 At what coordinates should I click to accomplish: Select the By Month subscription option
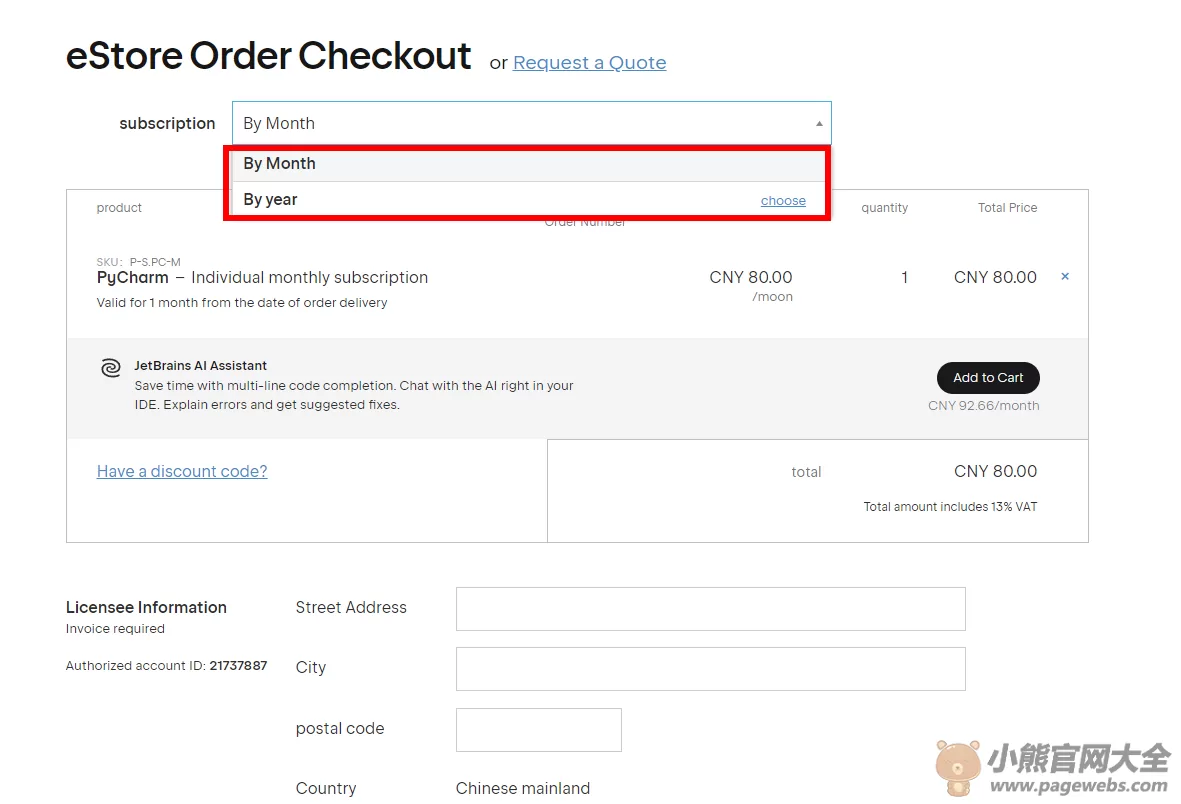pos(527,164)
